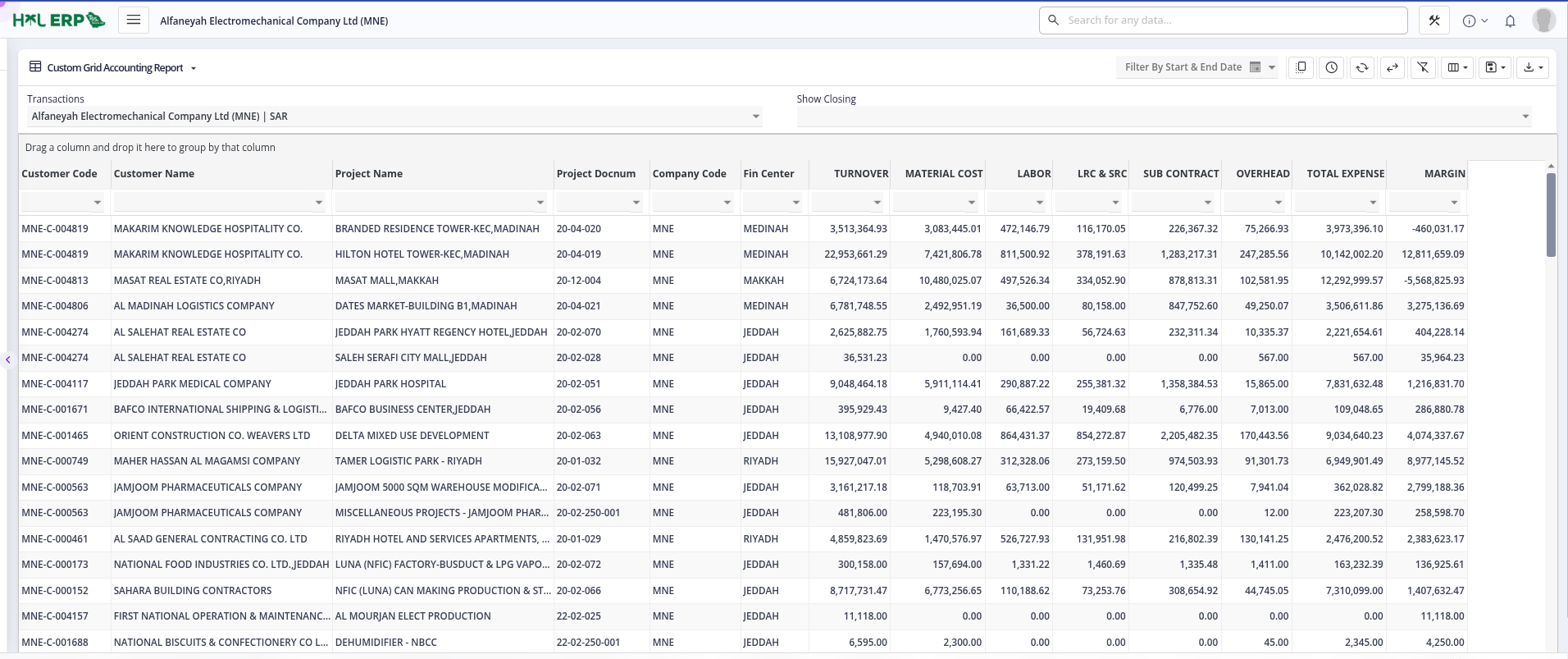Clear all grid filters icon

[x=1423, y=68]
